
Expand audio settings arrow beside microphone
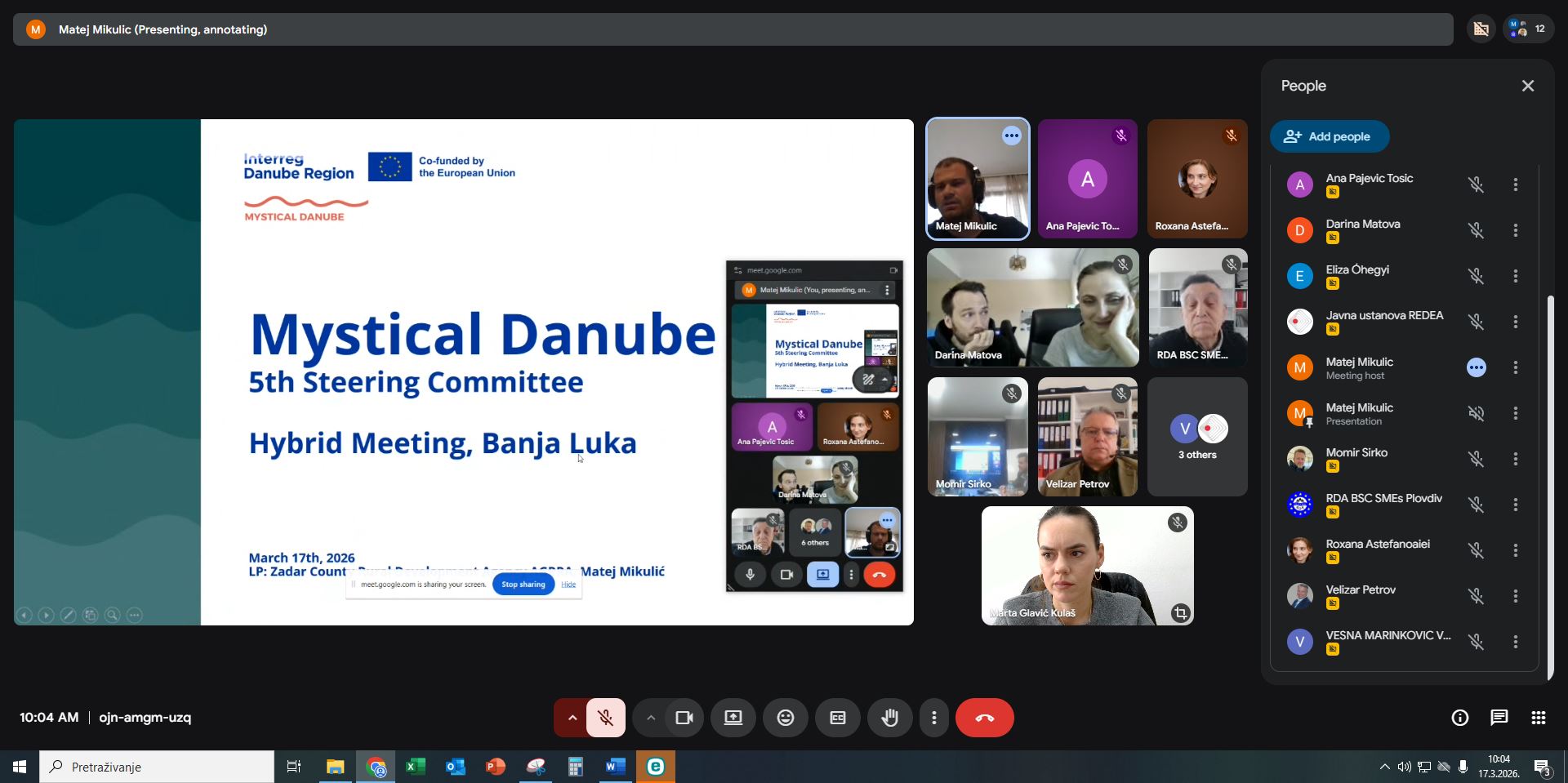(572, 718)
